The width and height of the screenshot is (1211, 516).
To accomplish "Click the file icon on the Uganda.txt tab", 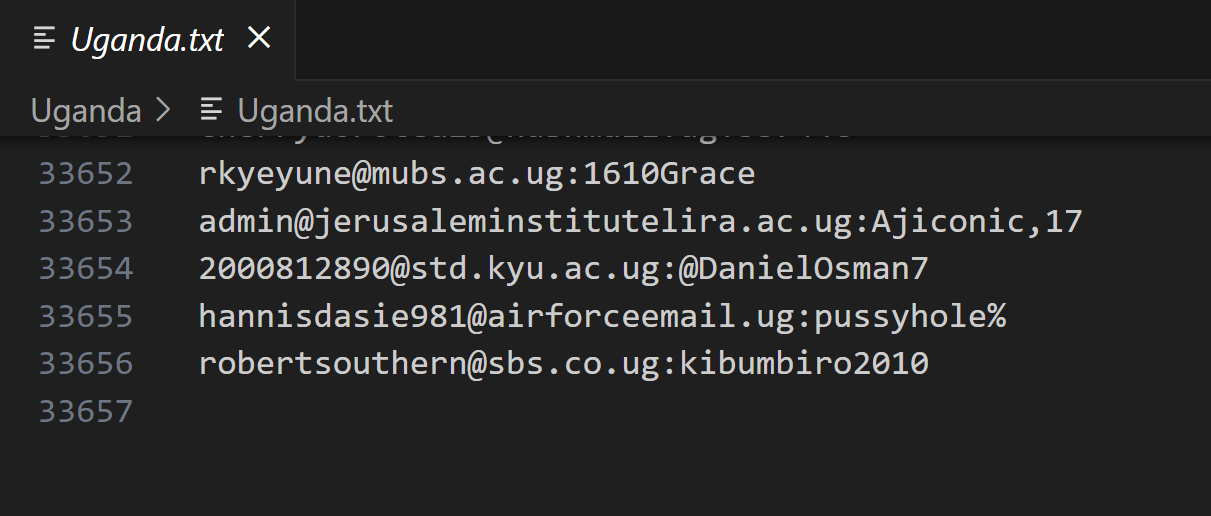I will [x=43, y=39].
